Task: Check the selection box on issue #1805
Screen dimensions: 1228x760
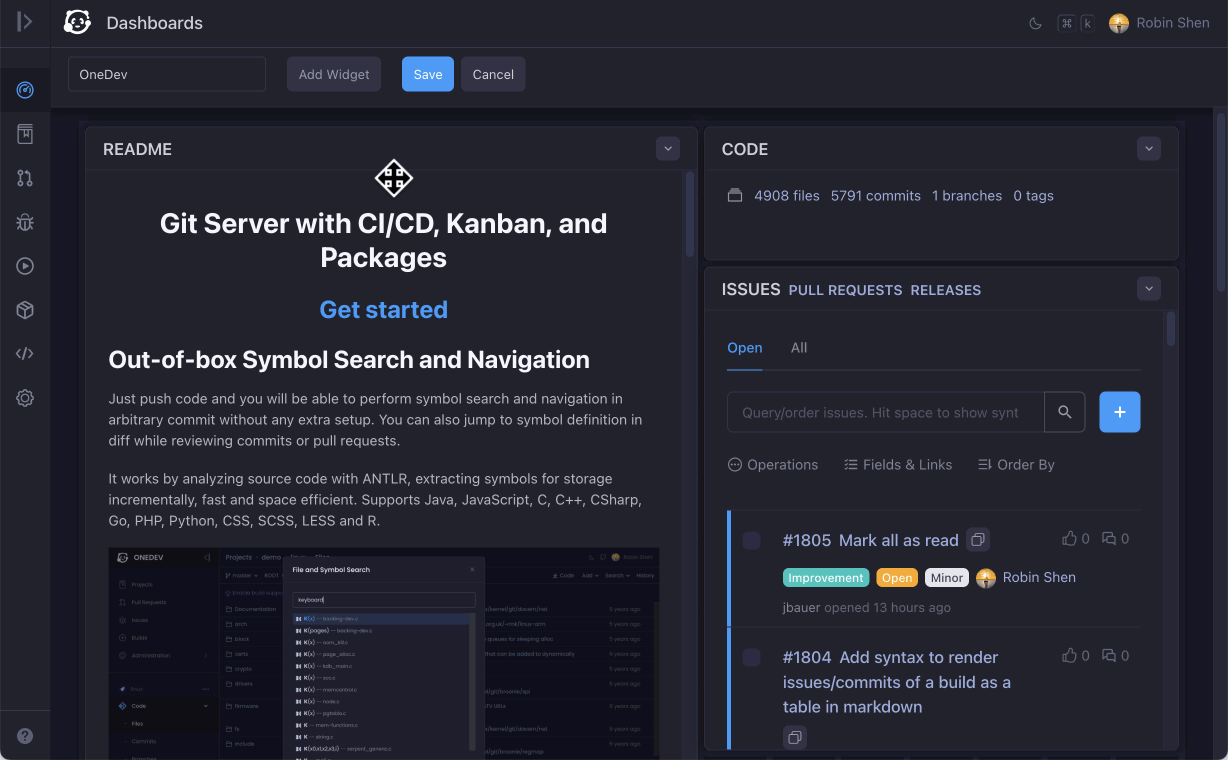Action: (x=751, y=539)
